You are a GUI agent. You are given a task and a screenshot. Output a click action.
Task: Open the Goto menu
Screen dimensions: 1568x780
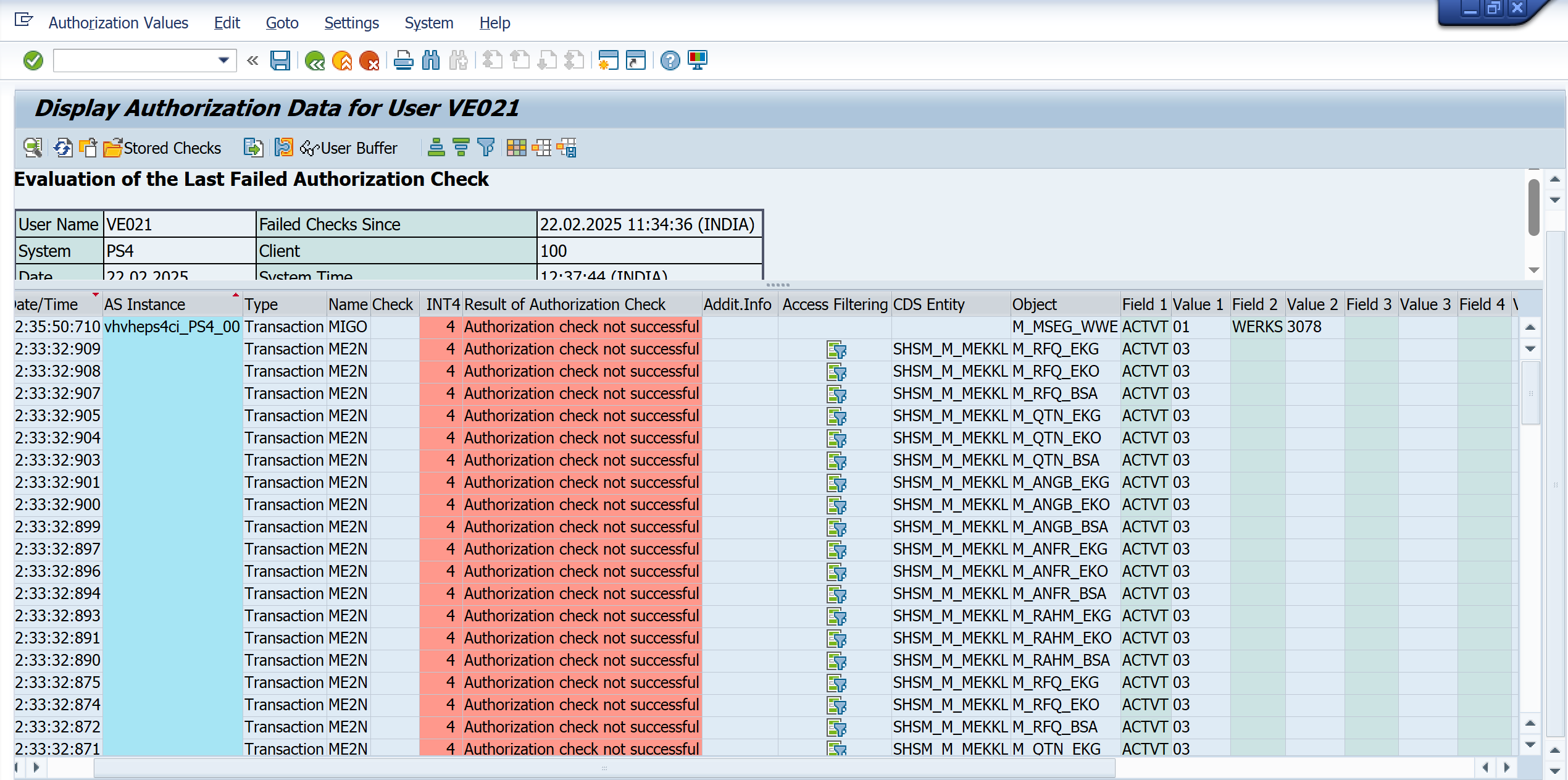click(282, 23)
